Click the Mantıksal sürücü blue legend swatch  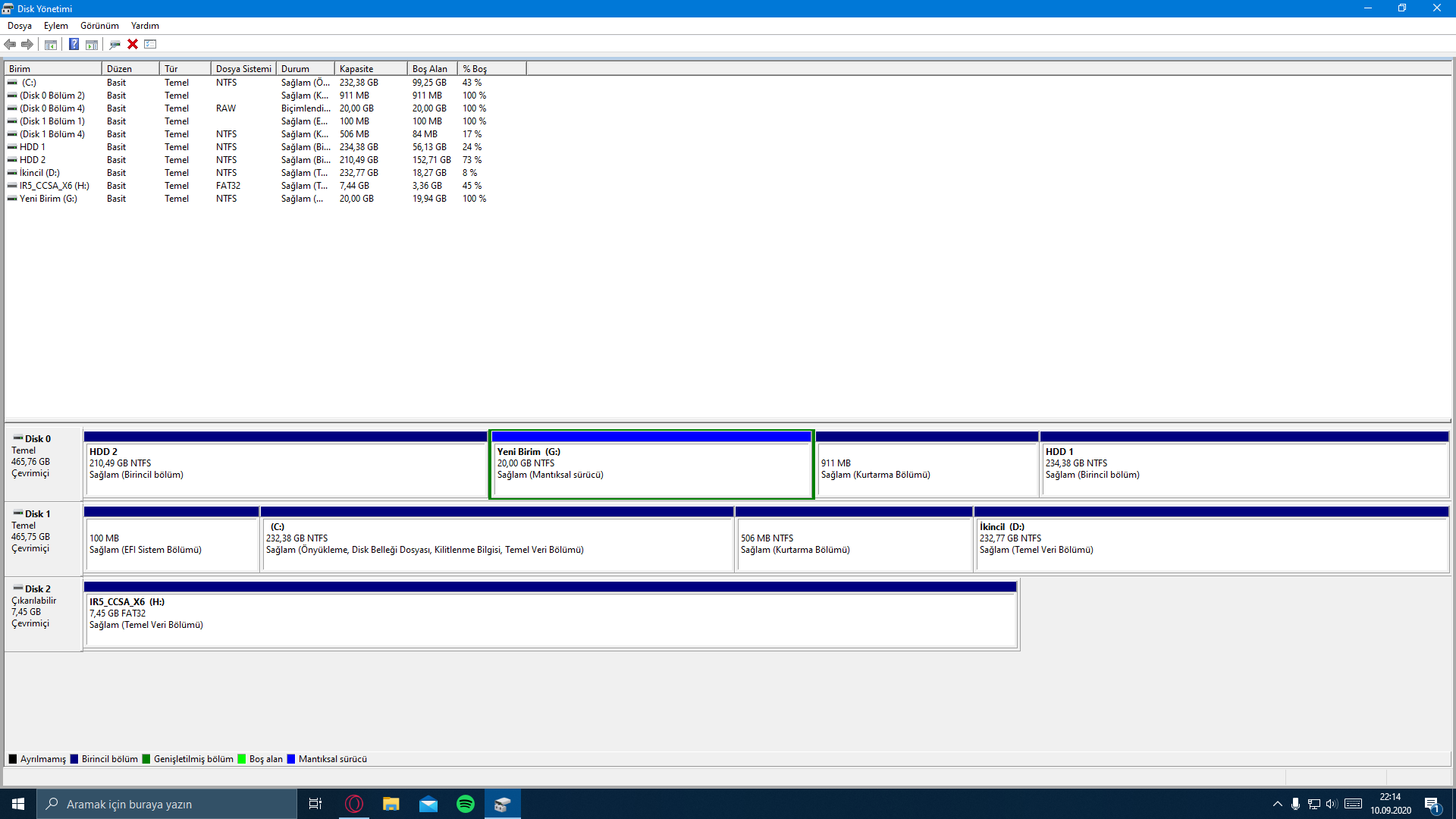point(291,759)
